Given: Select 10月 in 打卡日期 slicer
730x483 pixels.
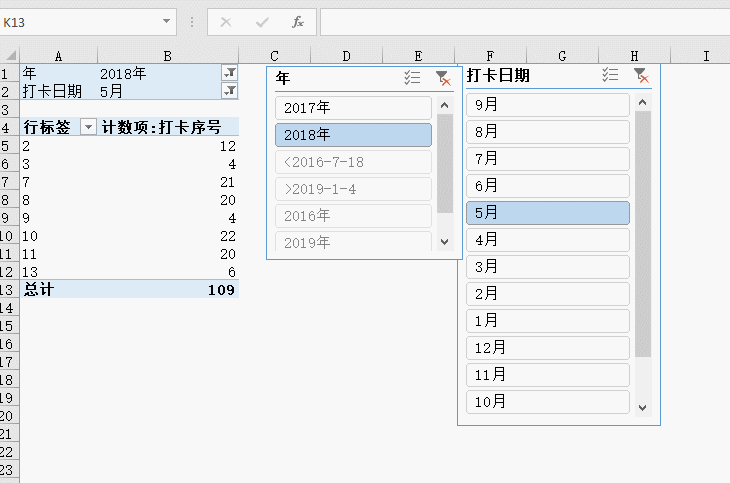Looking at the screenshot, I should [548, 402].
